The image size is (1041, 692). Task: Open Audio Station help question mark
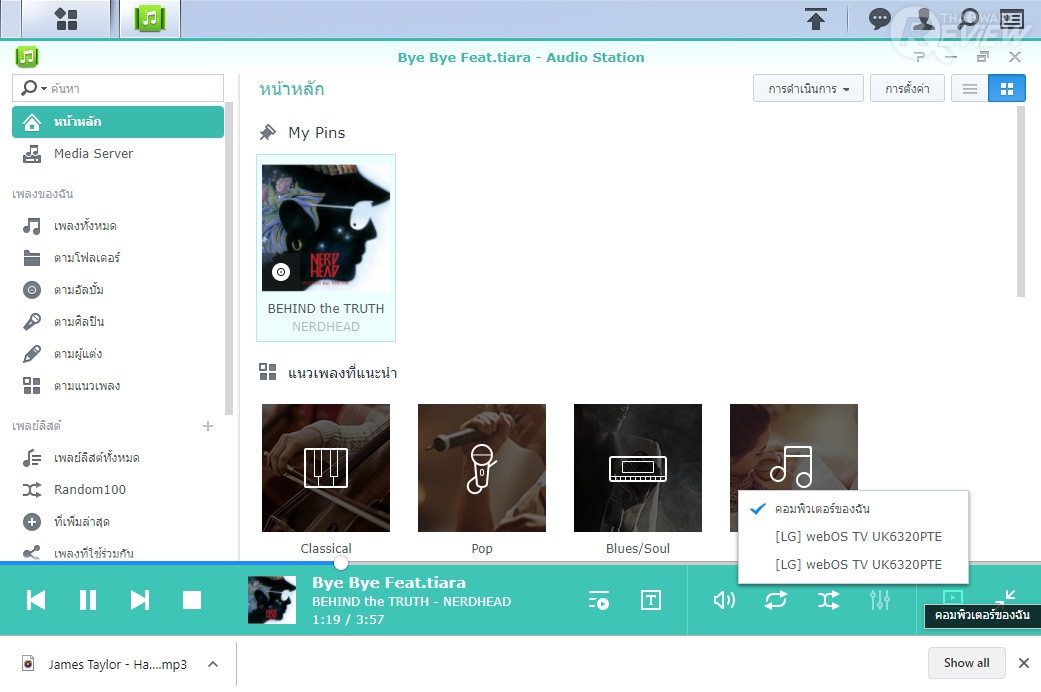(x=920, y=57)
